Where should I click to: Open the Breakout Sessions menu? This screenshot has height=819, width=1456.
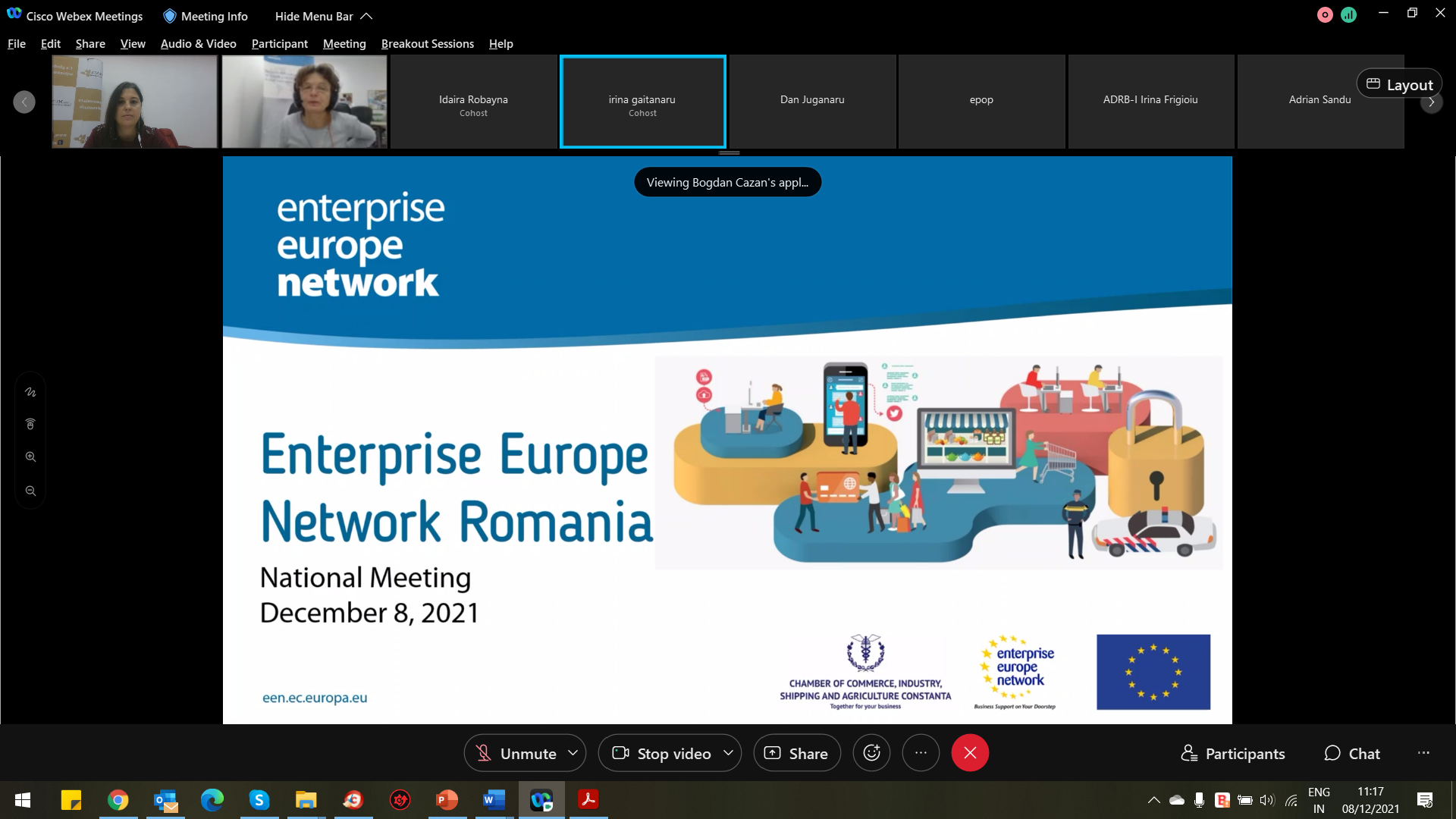click(x=428, y=44)
